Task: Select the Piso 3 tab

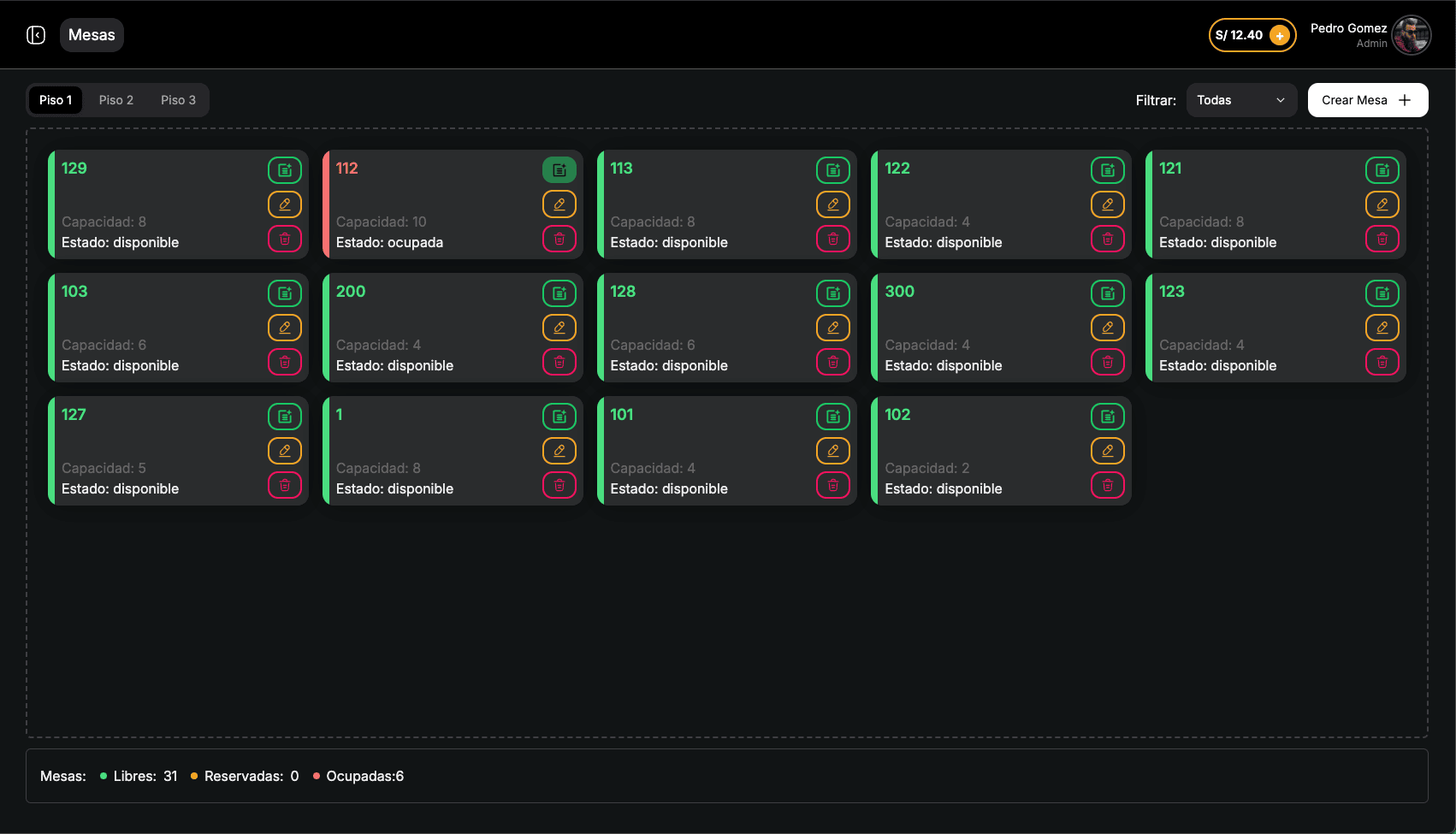Action: coord(178,100)
